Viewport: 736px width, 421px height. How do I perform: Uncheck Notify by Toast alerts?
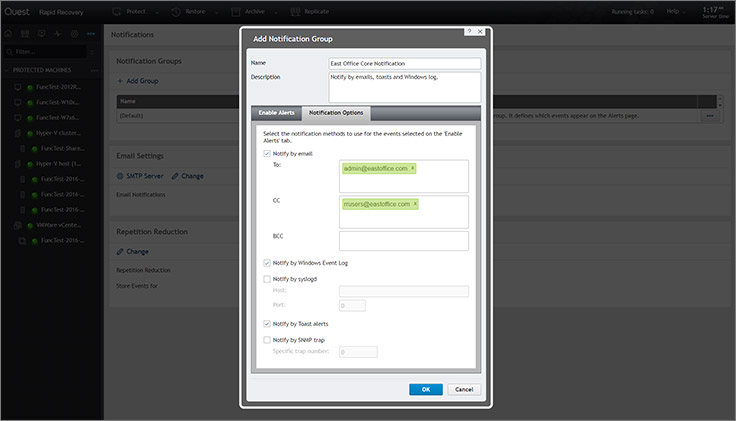pyautogui.click(x=267, y=324)
